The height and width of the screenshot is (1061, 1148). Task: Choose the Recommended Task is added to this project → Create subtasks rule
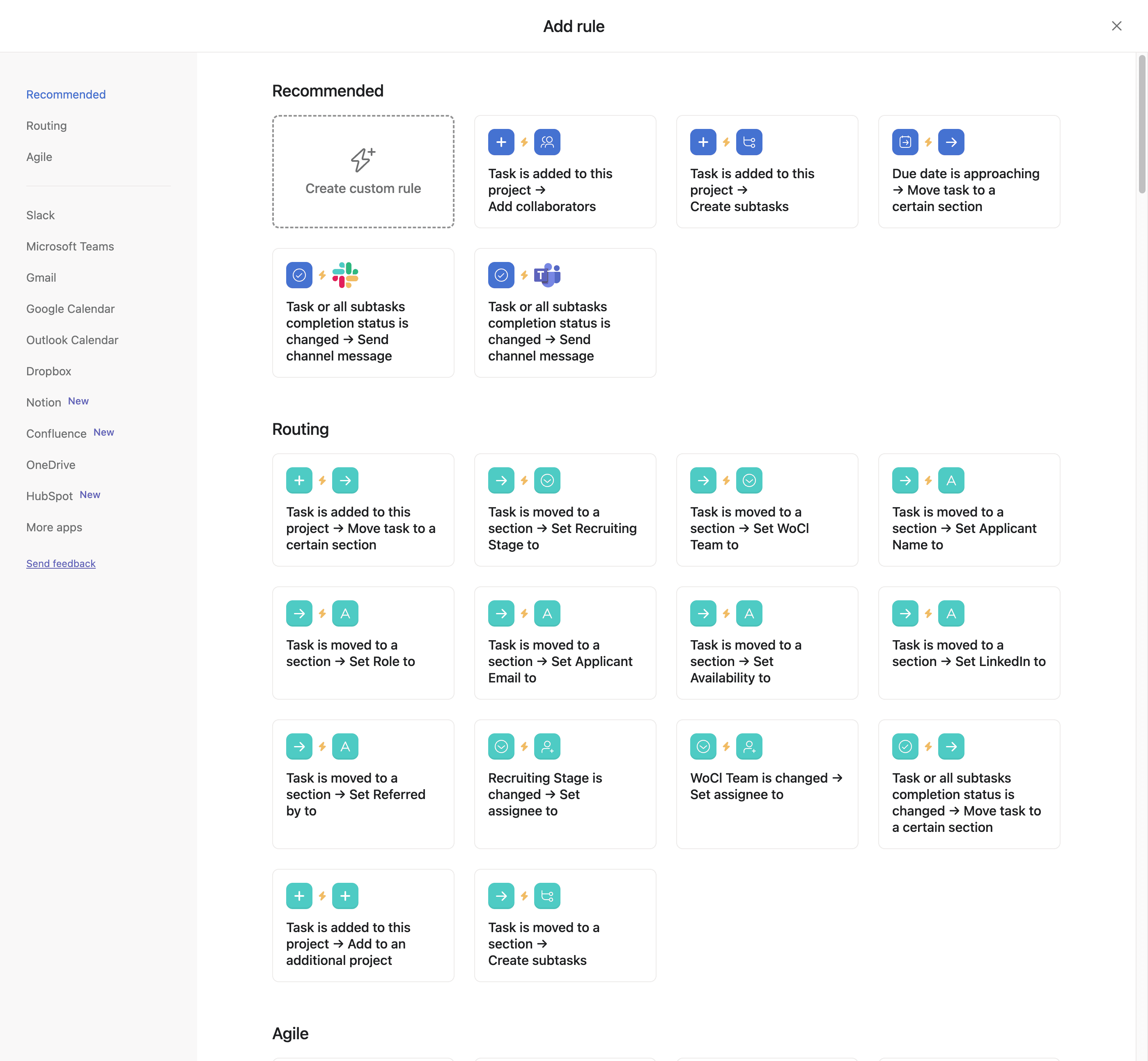tap(767, 172)
